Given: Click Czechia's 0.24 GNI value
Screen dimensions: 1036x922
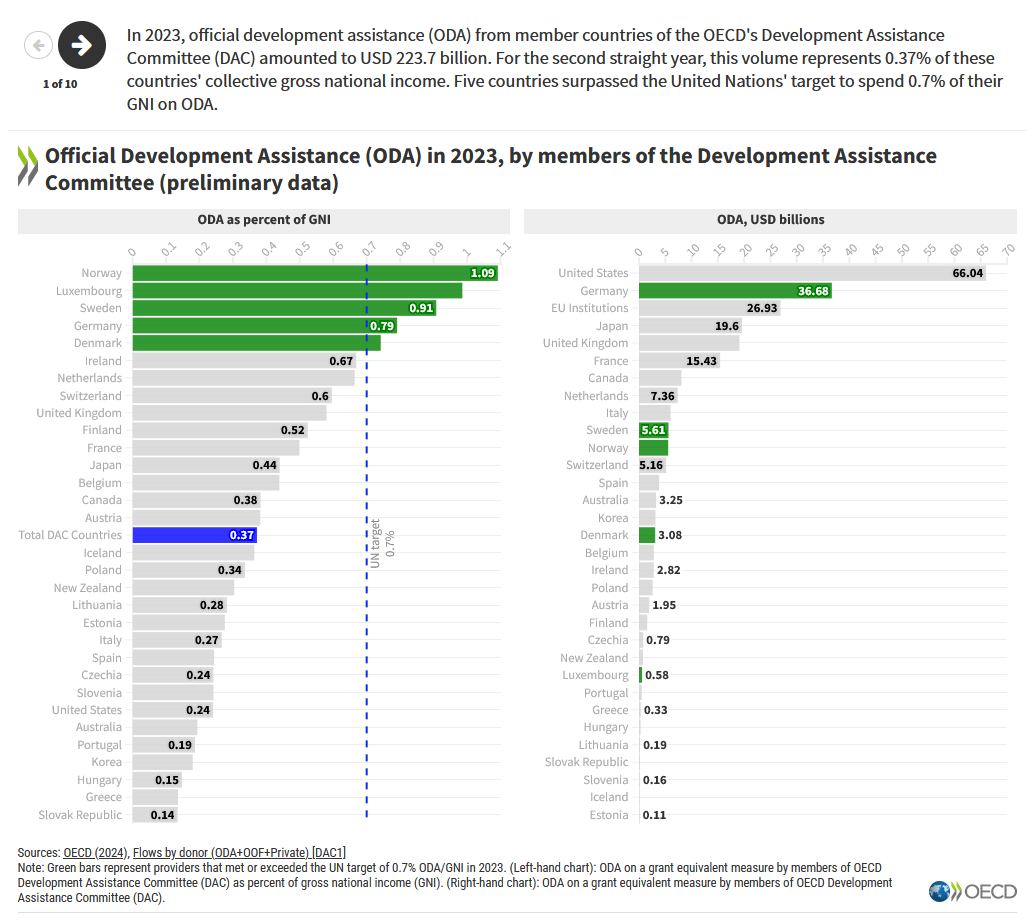Looking at the screenshot, I should pyautogui.click(x=198, y=675).
